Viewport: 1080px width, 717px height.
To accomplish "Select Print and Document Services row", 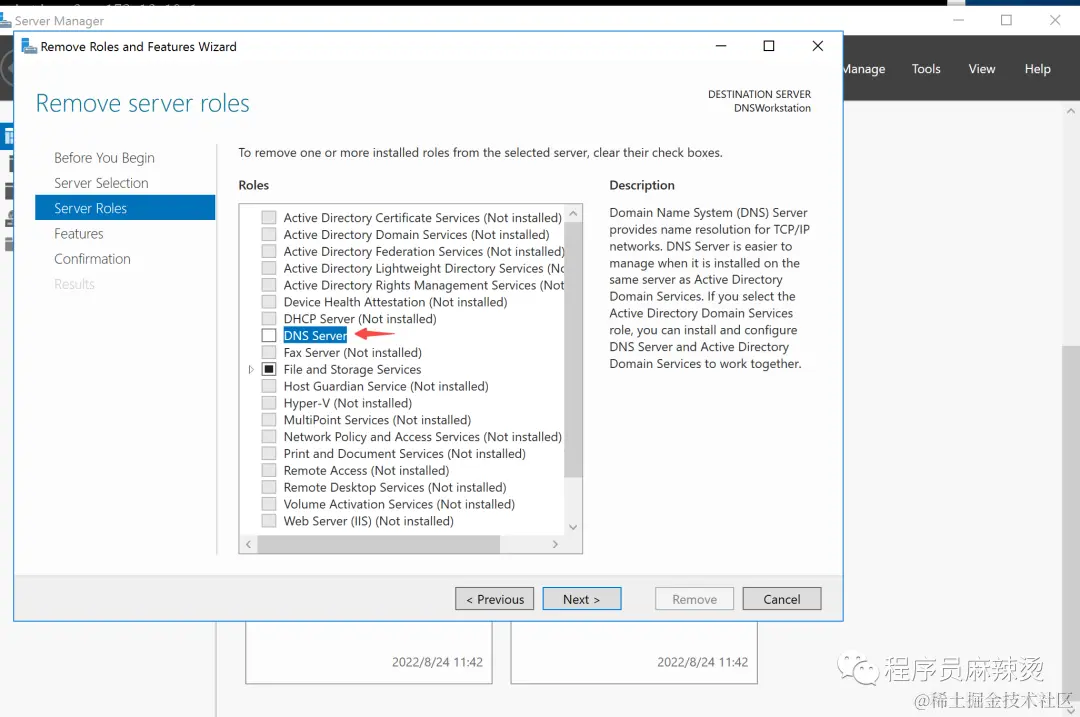I will tap(404, 454).
